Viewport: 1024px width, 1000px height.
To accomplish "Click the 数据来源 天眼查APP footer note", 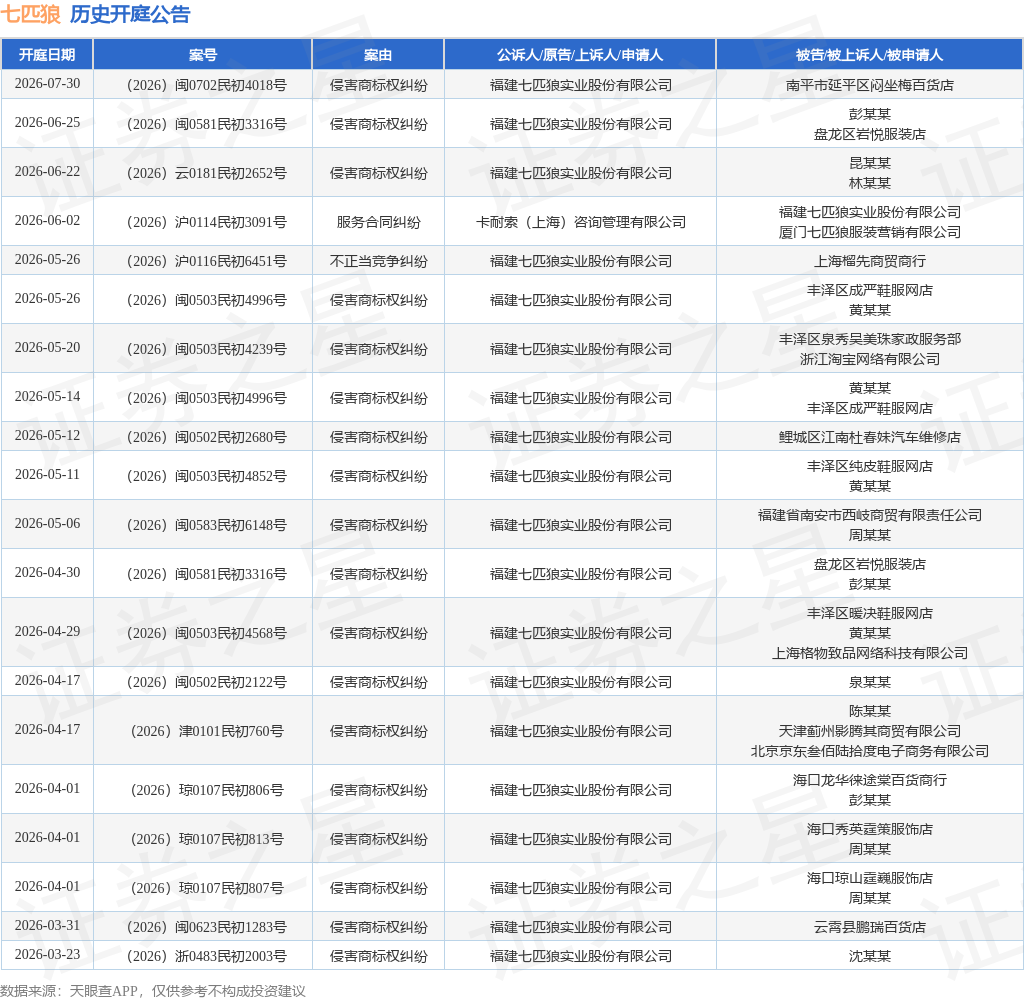I will pos(153,991).
